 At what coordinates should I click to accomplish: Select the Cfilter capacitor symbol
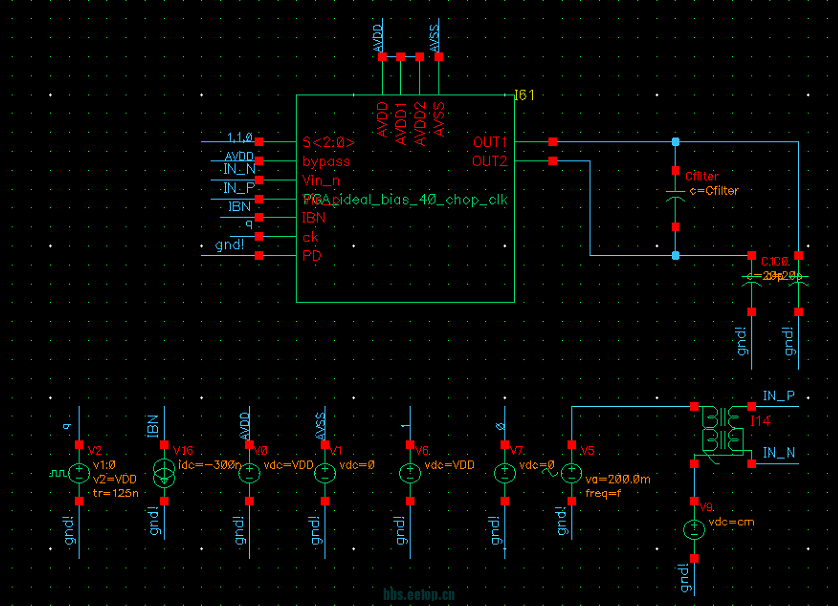675,199
